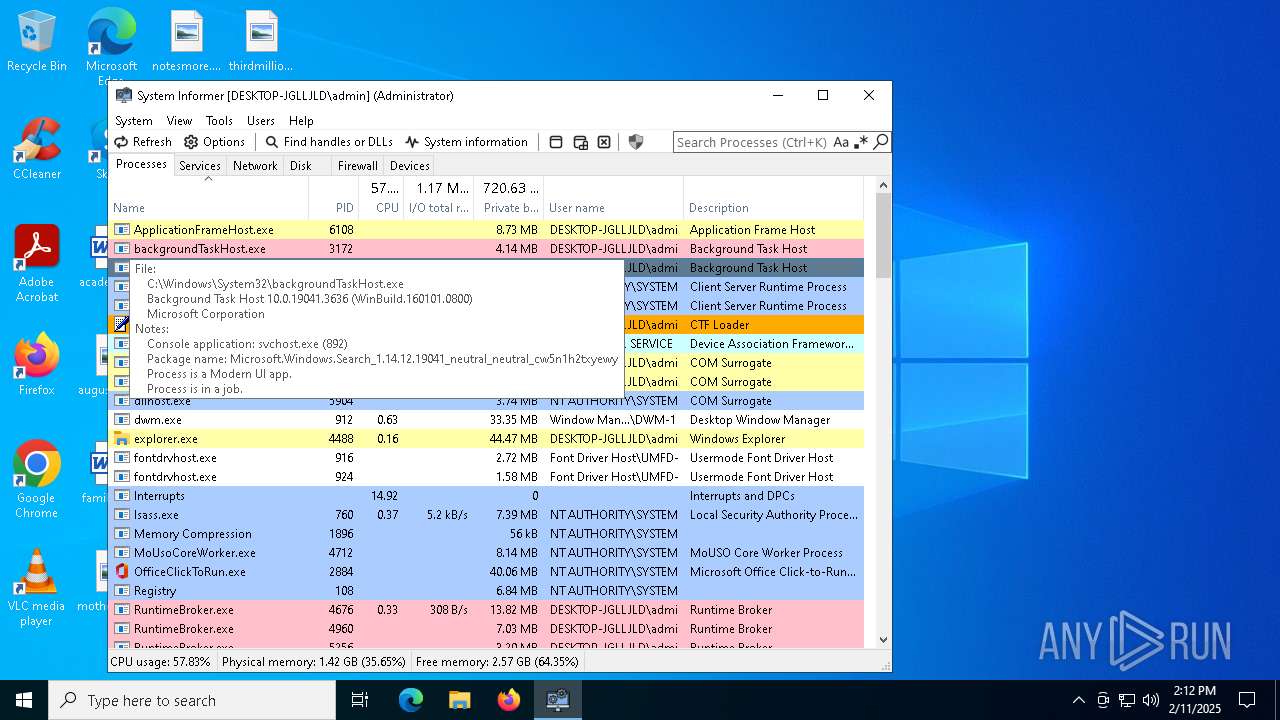Click inside Search Processes field
The image size is (1280, 720).
tap(752, 142)
